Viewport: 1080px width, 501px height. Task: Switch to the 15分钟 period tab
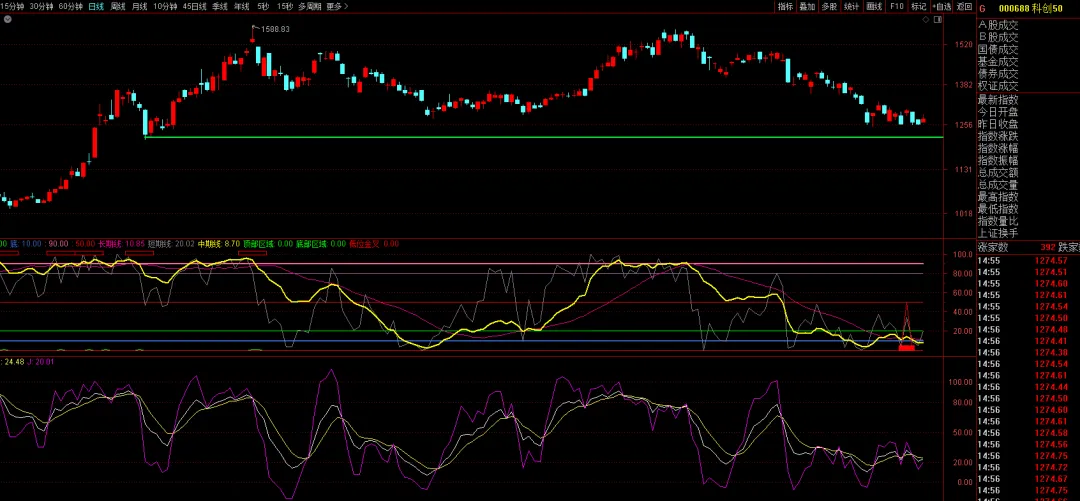pyautogui.click(x=12, y=6)
